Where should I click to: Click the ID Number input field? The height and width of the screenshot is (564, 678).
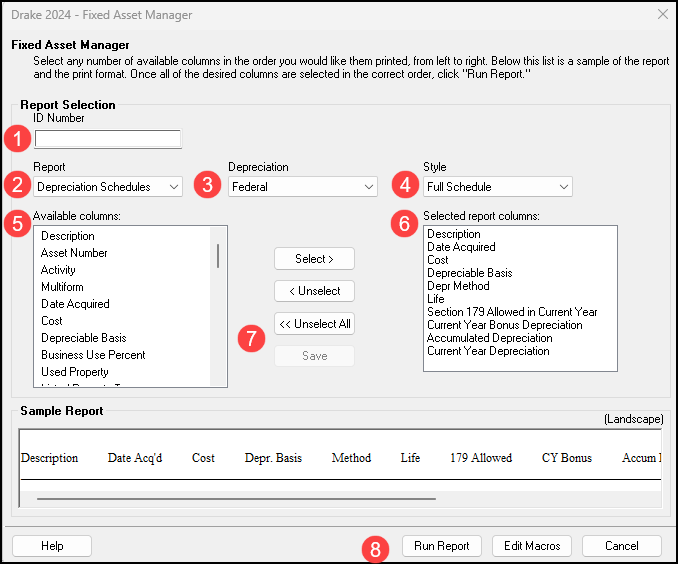point(108,139)
